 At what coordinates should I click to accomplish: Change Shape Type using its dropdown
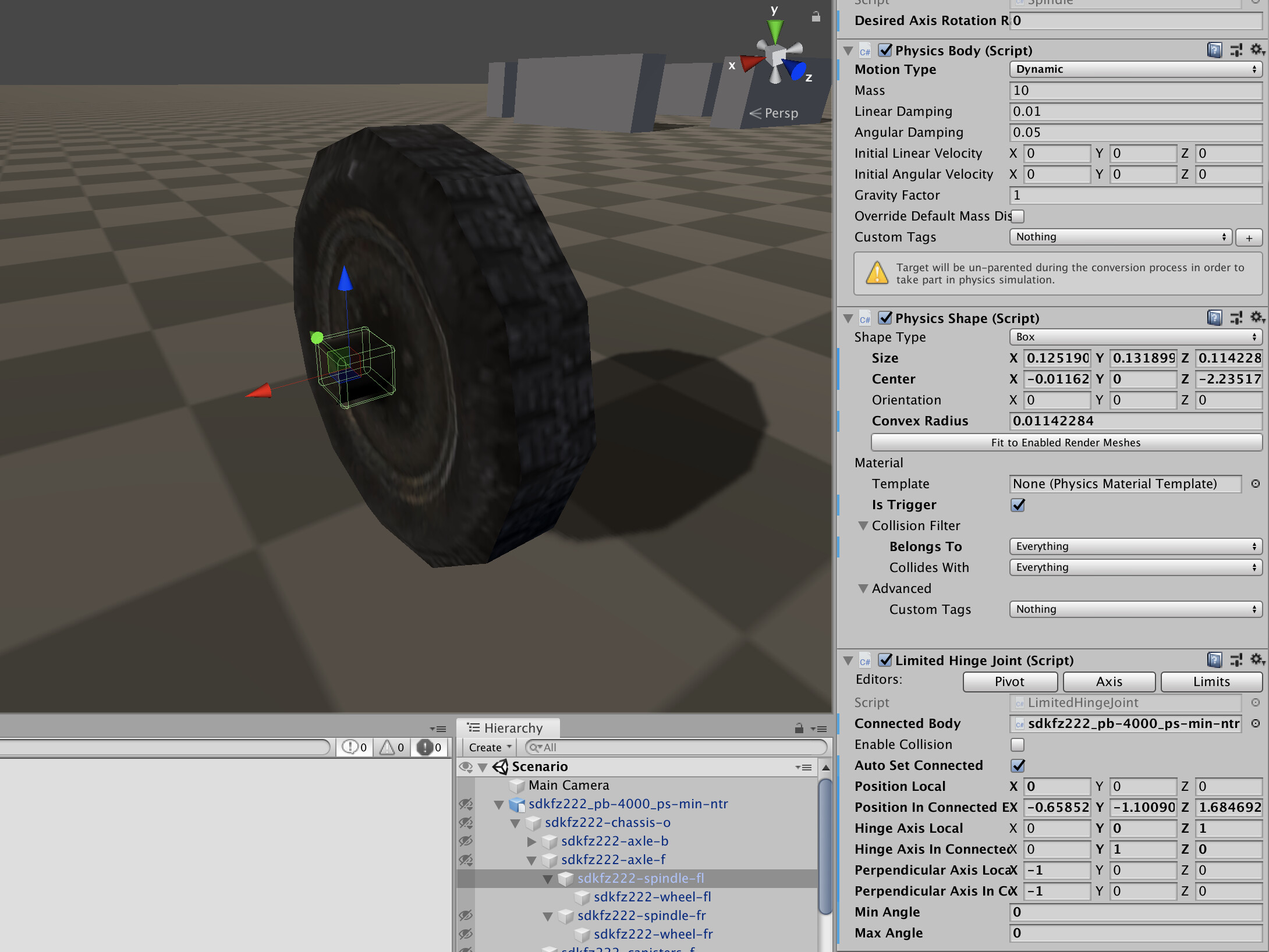point(1134,337)
